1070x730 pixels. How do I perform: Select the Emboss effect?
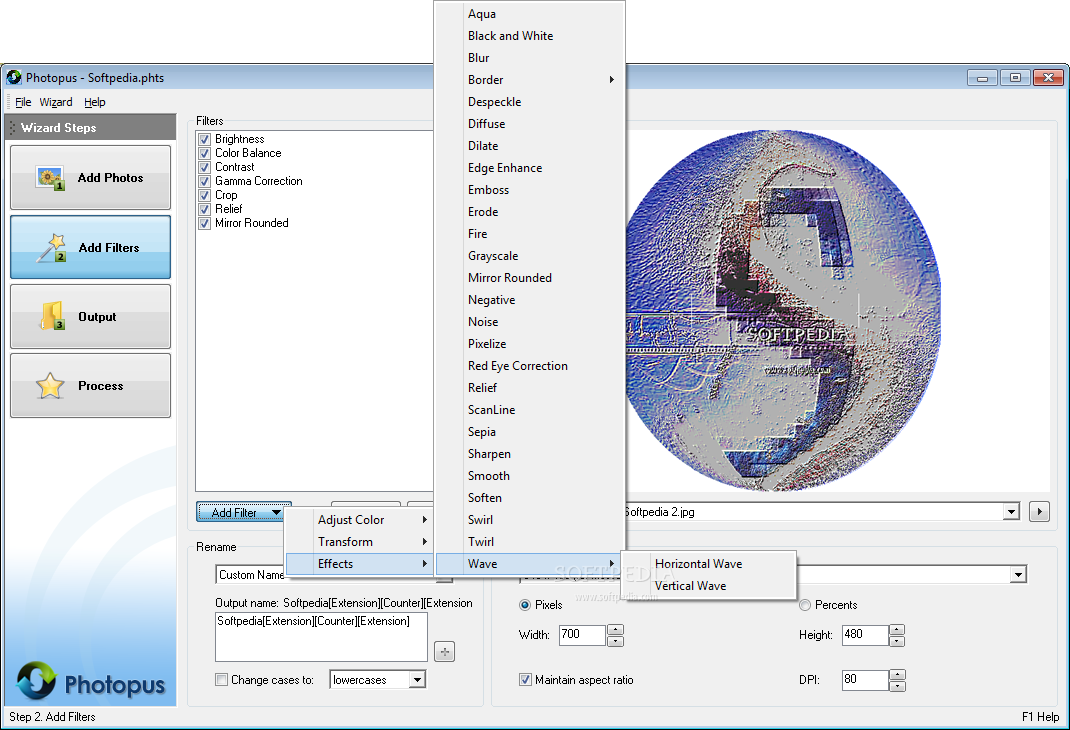tap(530, 190)
